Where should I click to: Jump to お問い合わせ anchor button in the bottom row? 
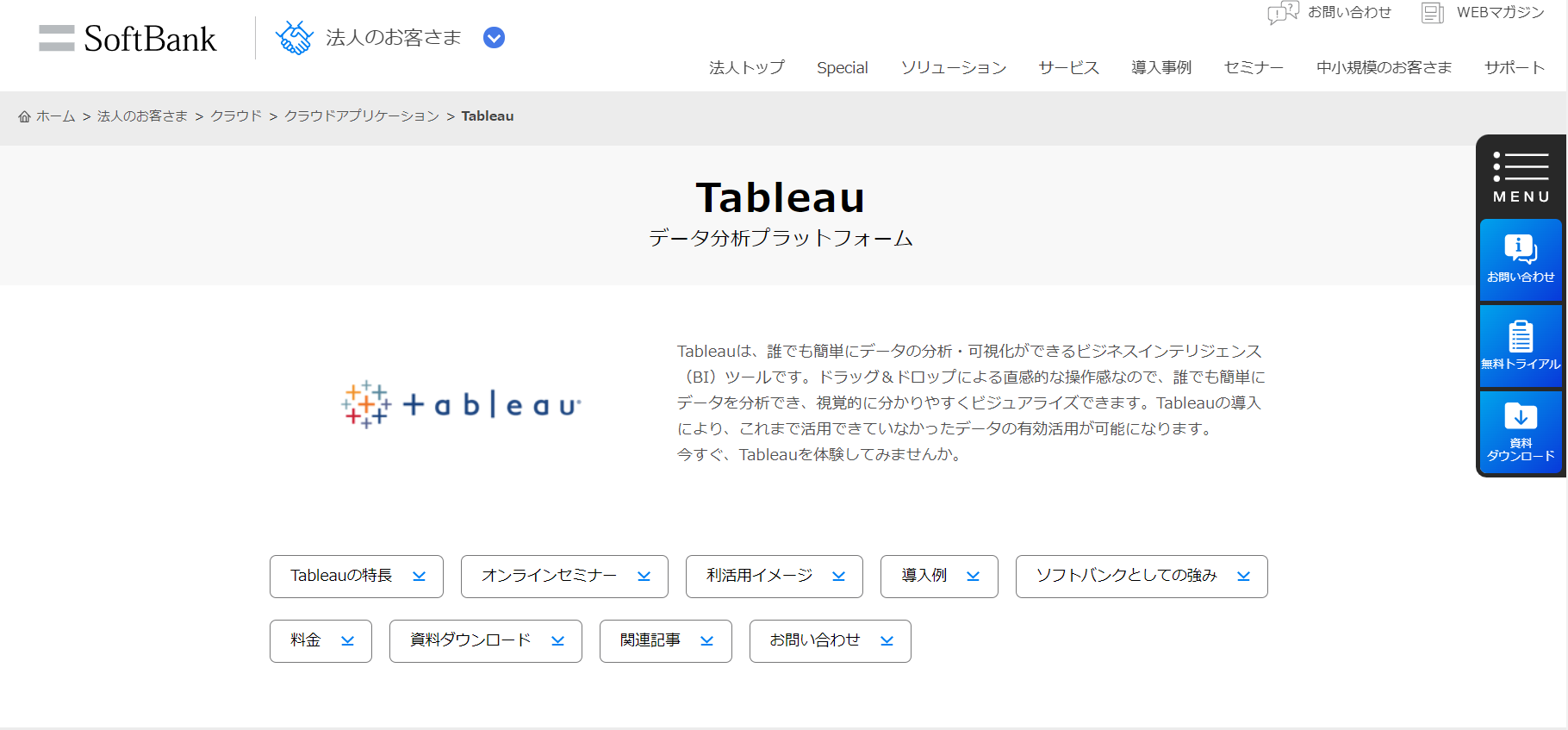click(831, 641)
